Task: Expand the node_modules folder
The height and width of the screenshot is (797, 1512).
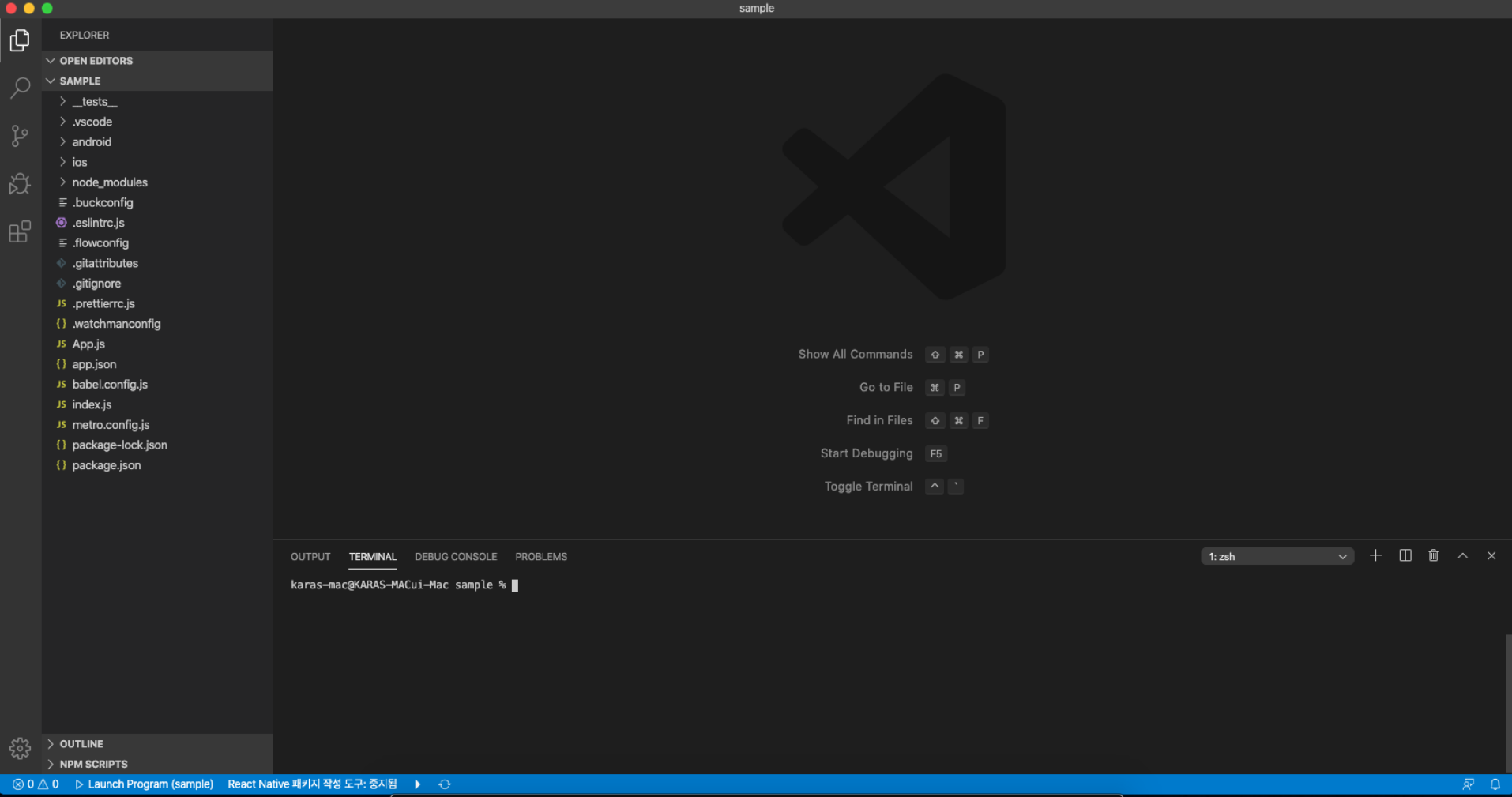Action: [x=157, y=182]
